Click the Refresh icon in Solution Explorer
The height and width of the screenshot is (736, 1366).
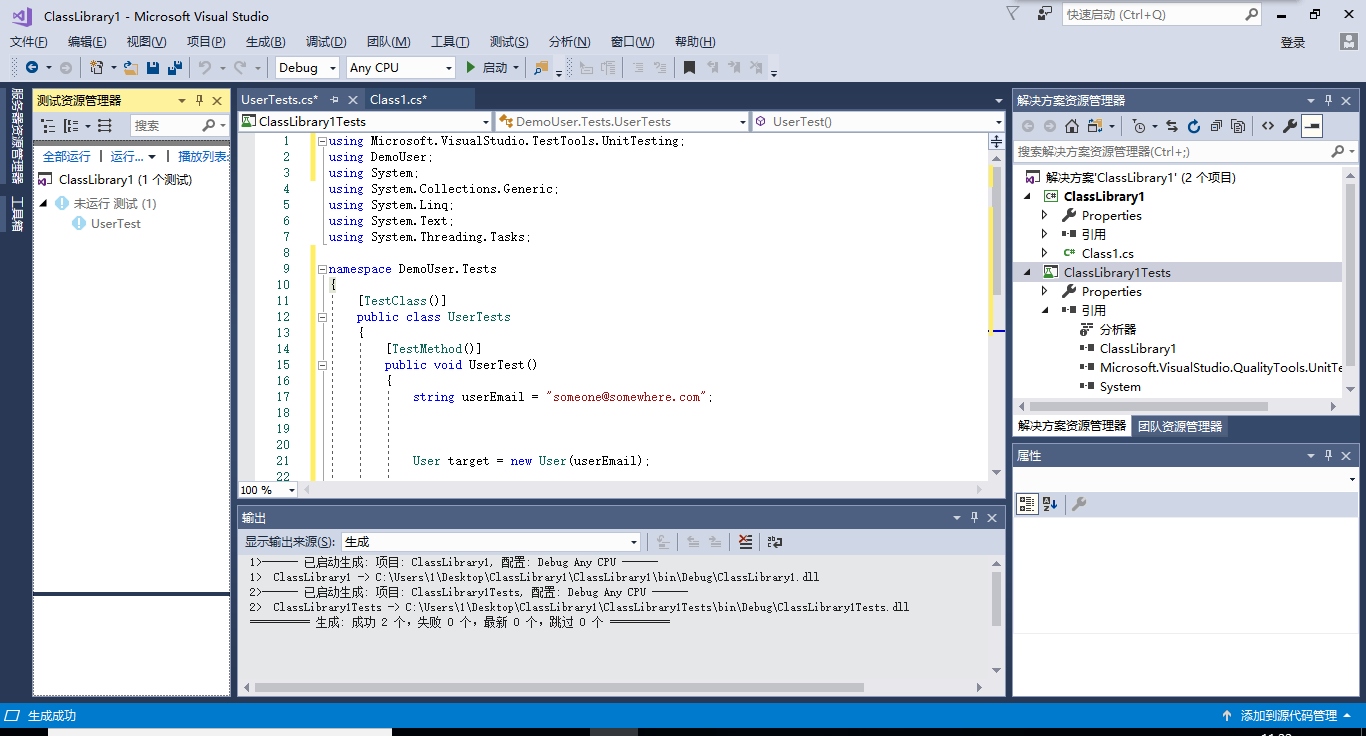point(1193,126)
